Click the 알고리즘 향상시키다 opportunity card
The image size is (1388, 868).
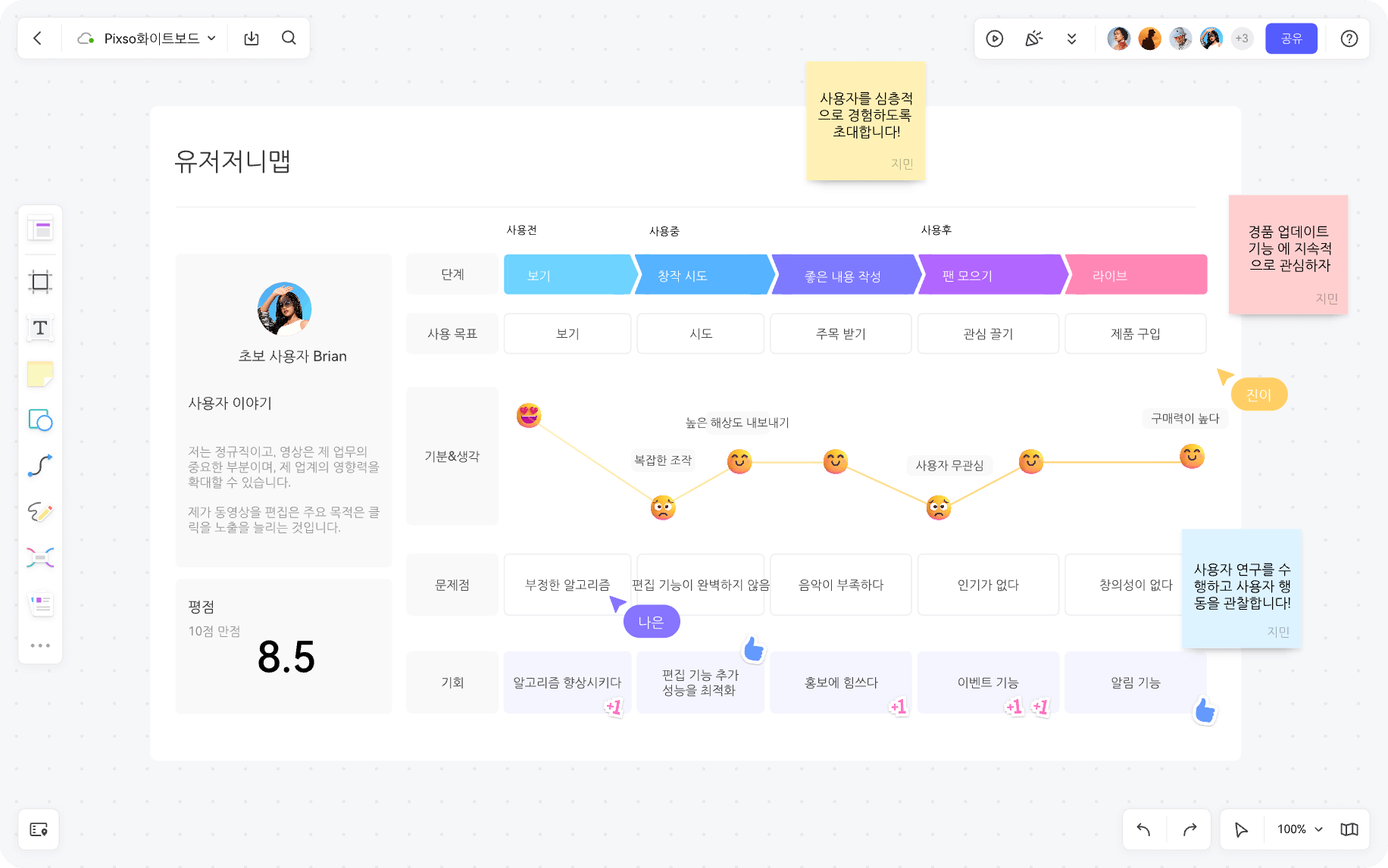567,682
